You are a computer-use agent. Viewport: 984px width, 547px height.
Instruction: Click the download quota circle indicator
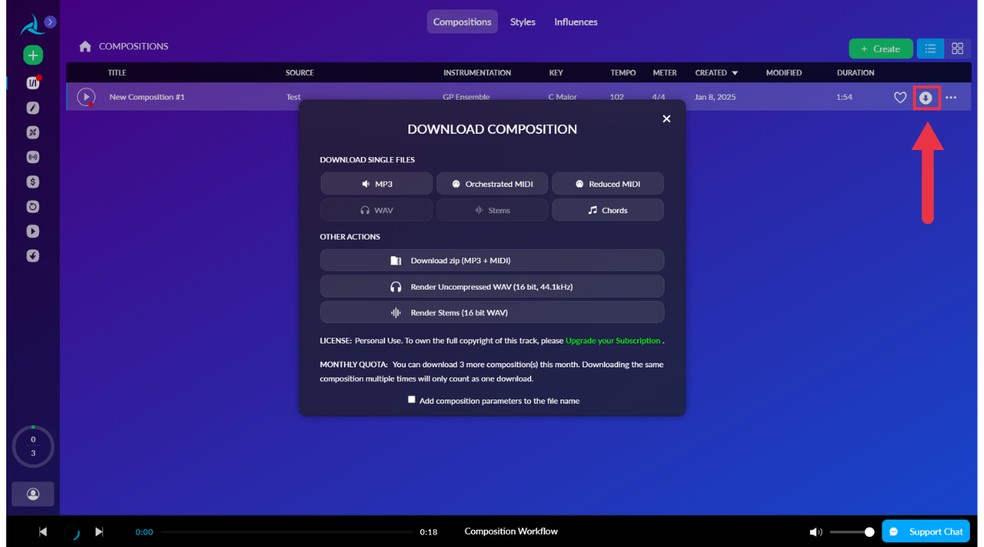tap(33, 446)
